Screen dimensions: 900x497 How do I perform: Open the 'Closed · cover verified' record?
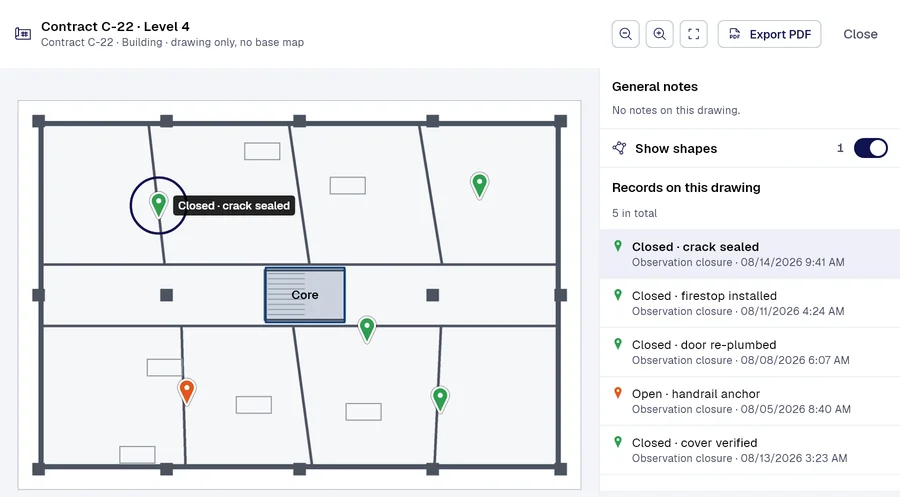750,450
